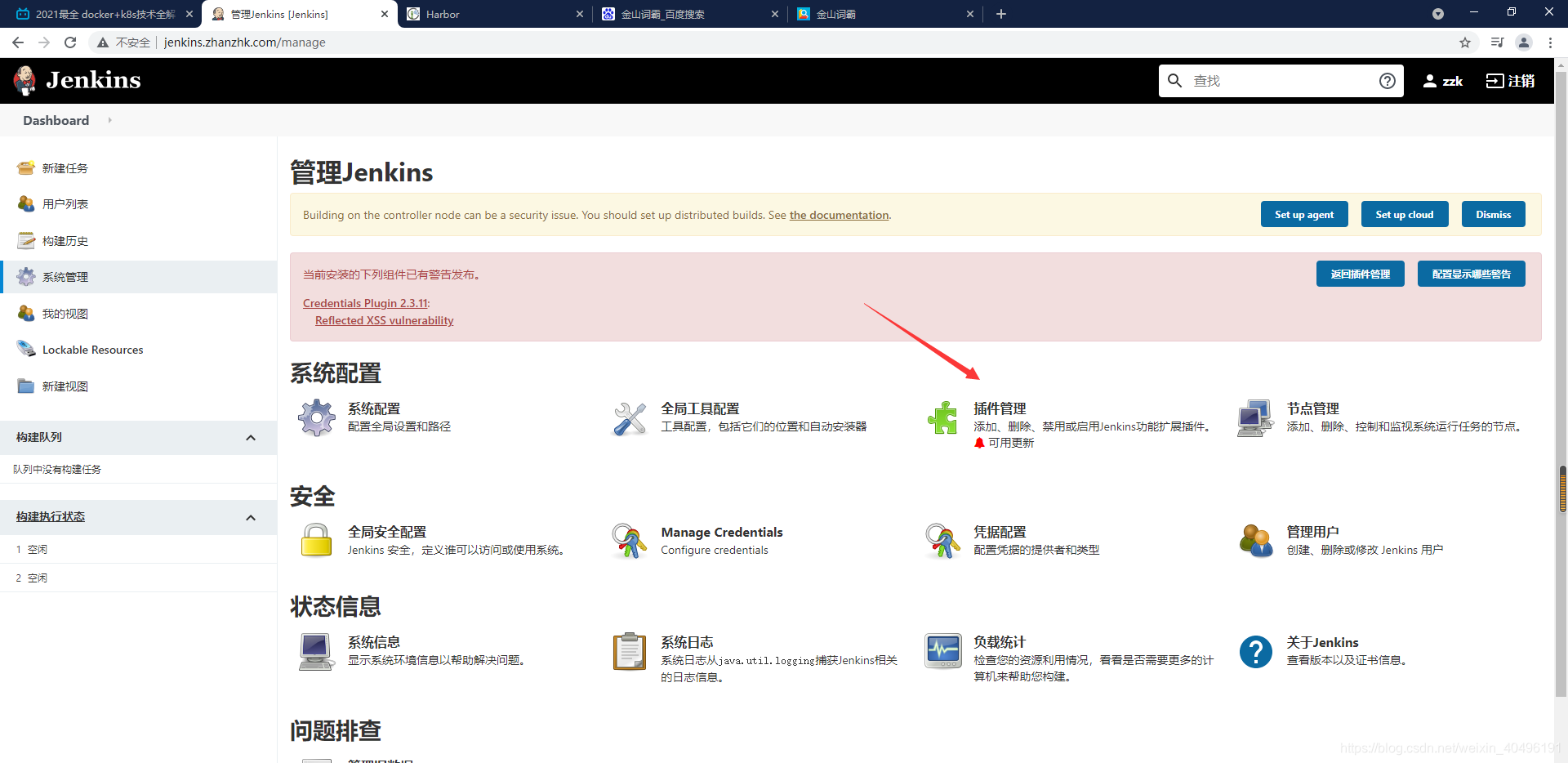Click the 系统日志 clipboard icon
The image size is (1568, 763).
(x=630, y=652)
